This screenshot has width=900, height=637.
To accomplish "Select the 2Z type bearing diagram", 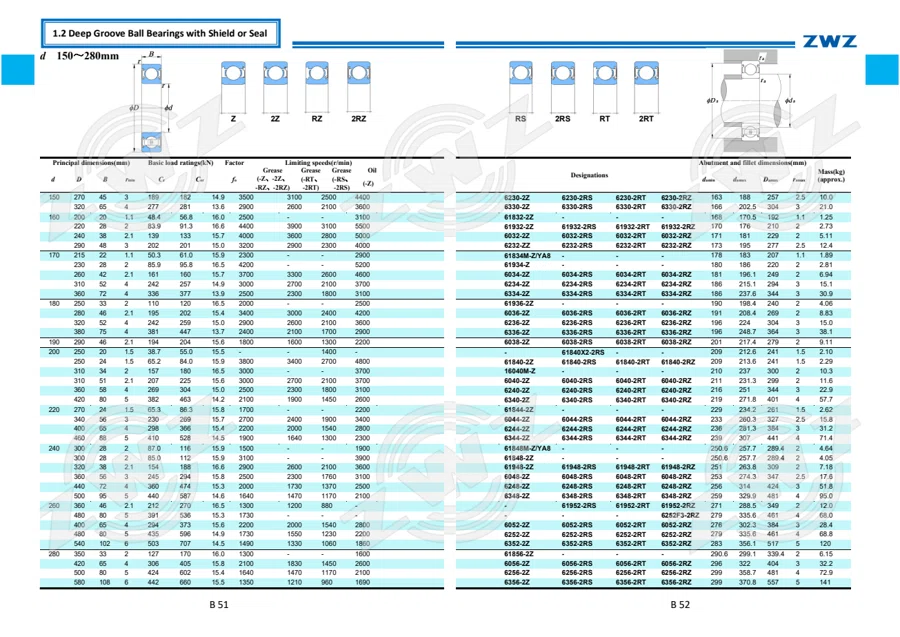I will coord(275,87).
